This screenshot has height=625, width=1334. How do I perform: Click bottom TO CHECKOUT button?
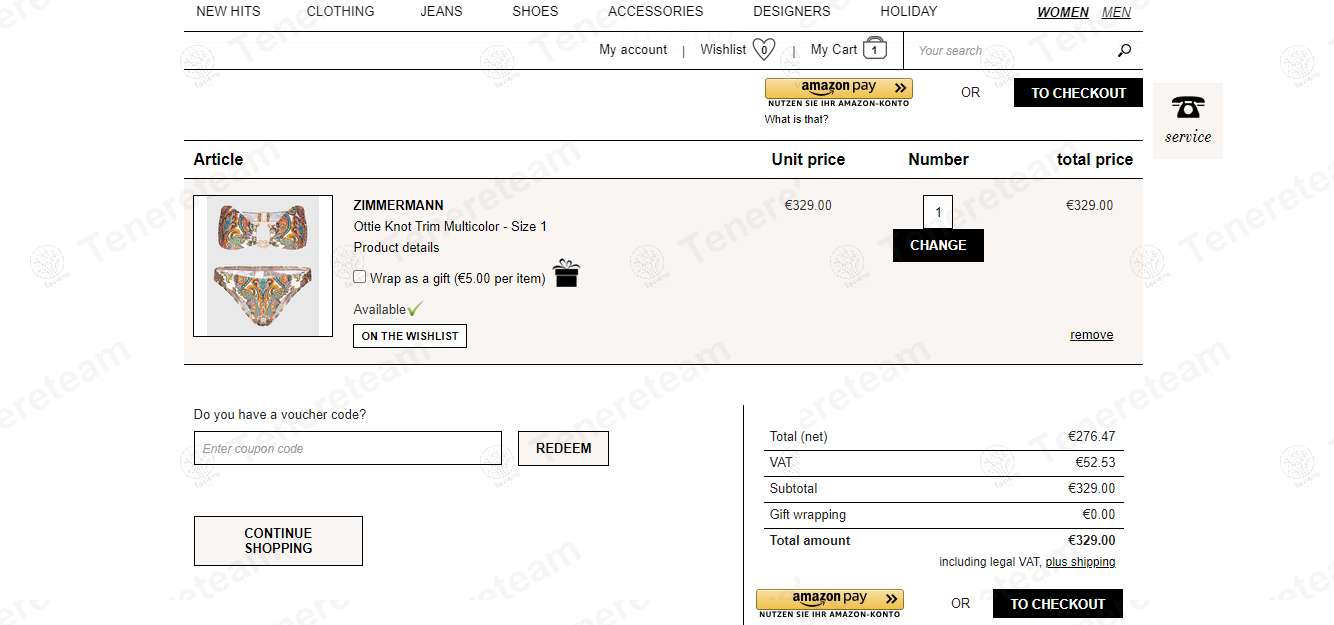click(1058, 604)
